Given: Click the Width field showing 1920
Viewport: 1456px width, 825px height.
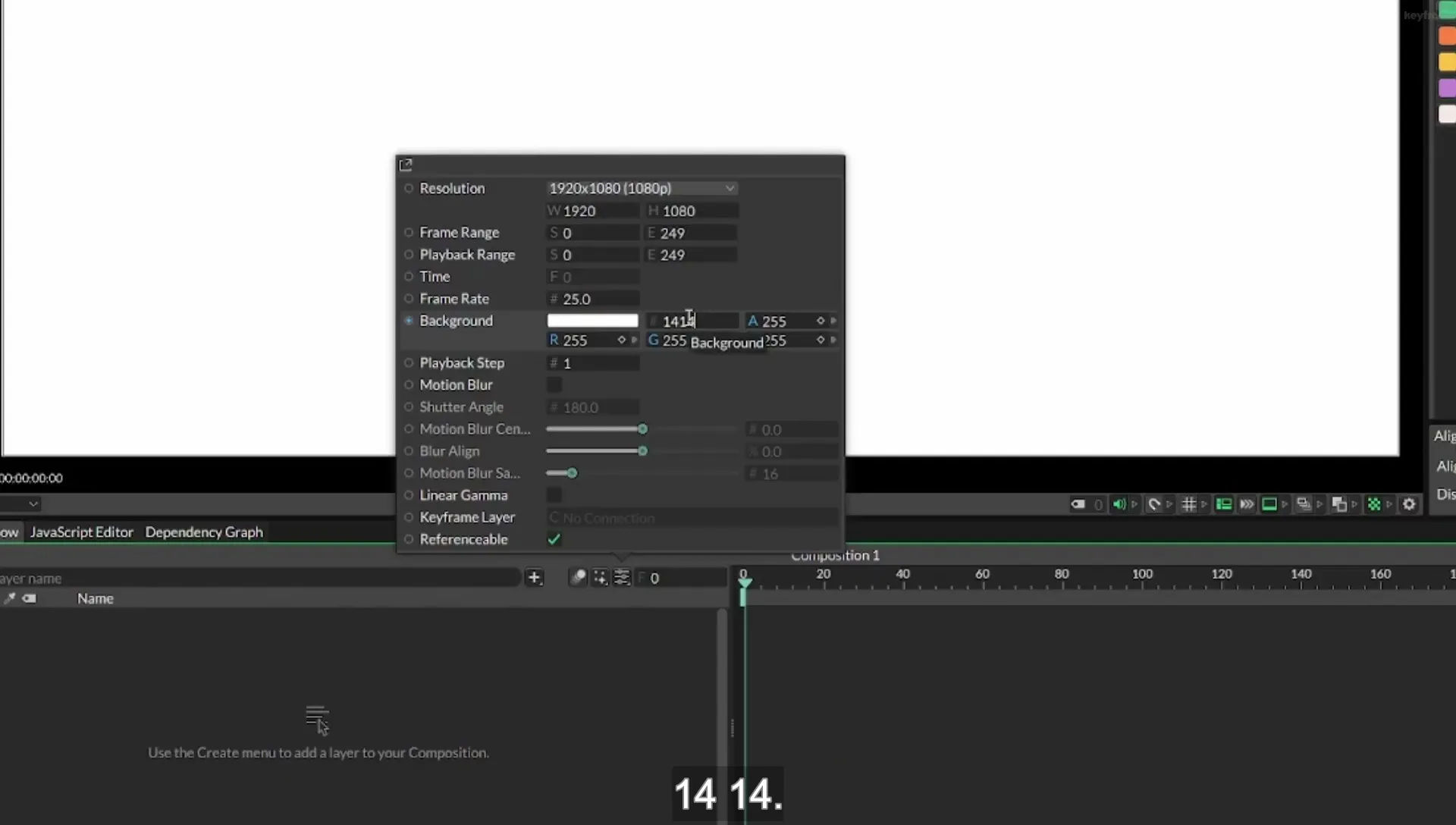Looking at the screenshot, I should pyautogui.click(x=592, y=211).
